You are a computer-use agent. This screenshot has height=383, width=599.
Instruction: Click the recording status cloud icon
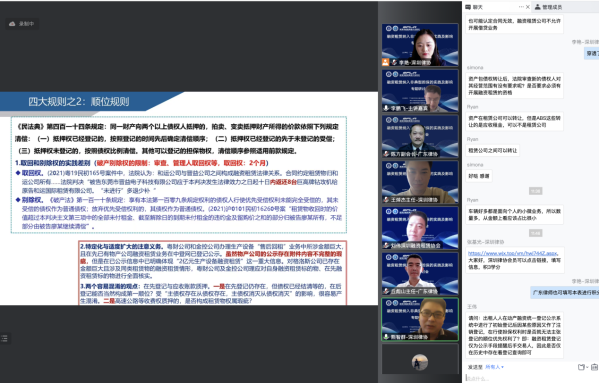click(12, 24)
